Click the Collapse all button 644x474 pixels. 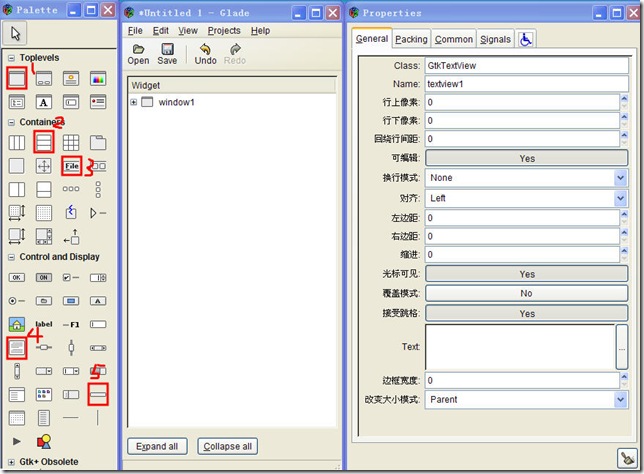pos(226,446)
